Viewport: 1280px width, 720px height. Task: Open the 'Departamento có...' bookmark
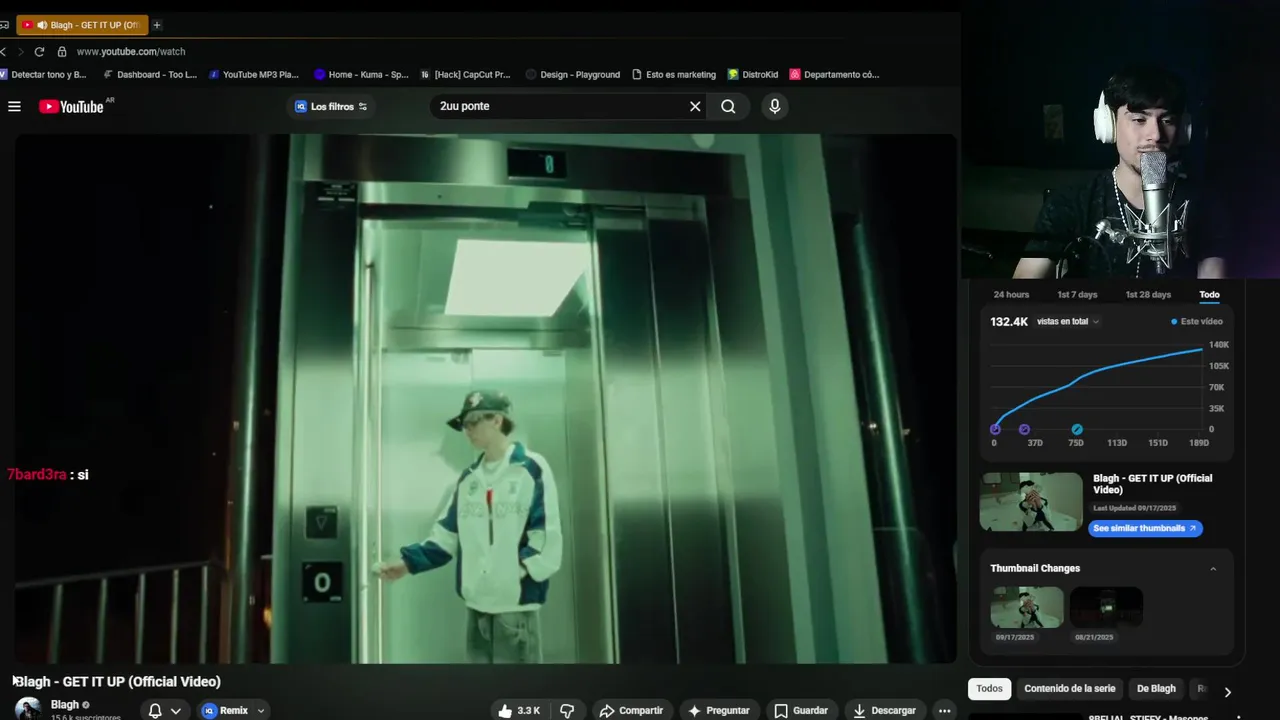pyautogui.click(x=834, y=74)
